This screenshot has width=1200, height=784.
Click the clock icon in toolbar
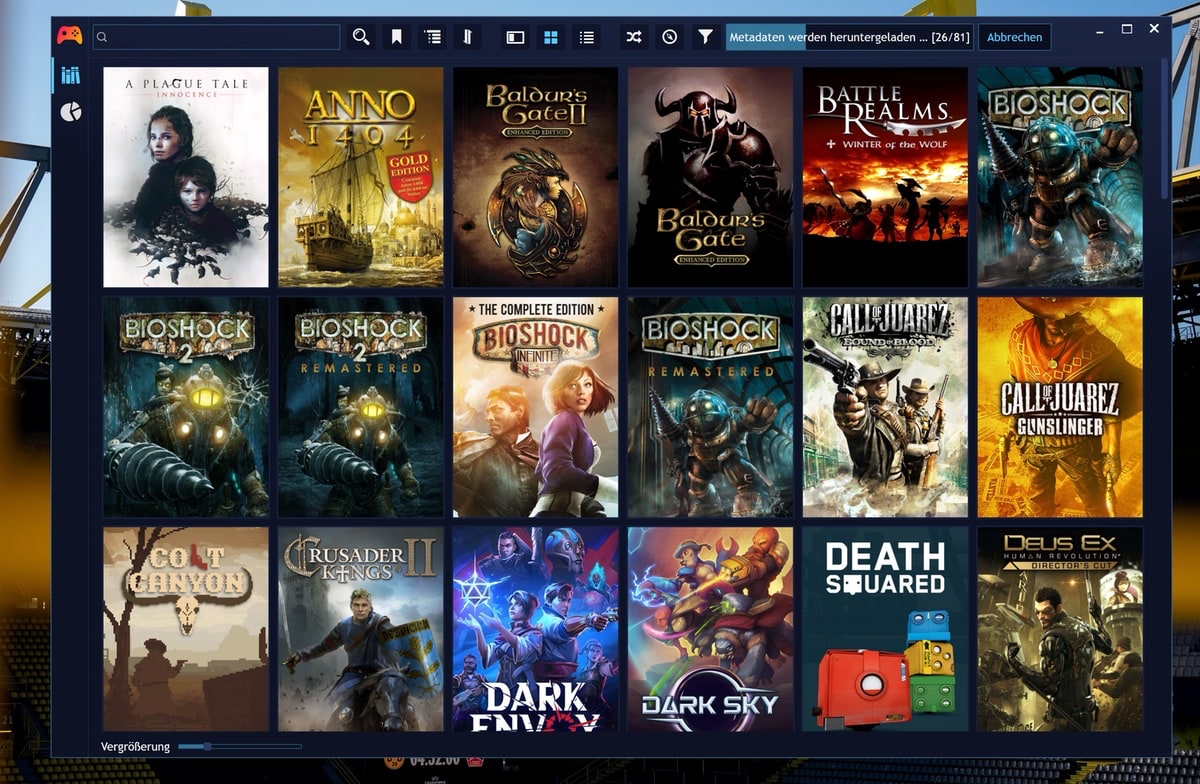click(669, 37)
